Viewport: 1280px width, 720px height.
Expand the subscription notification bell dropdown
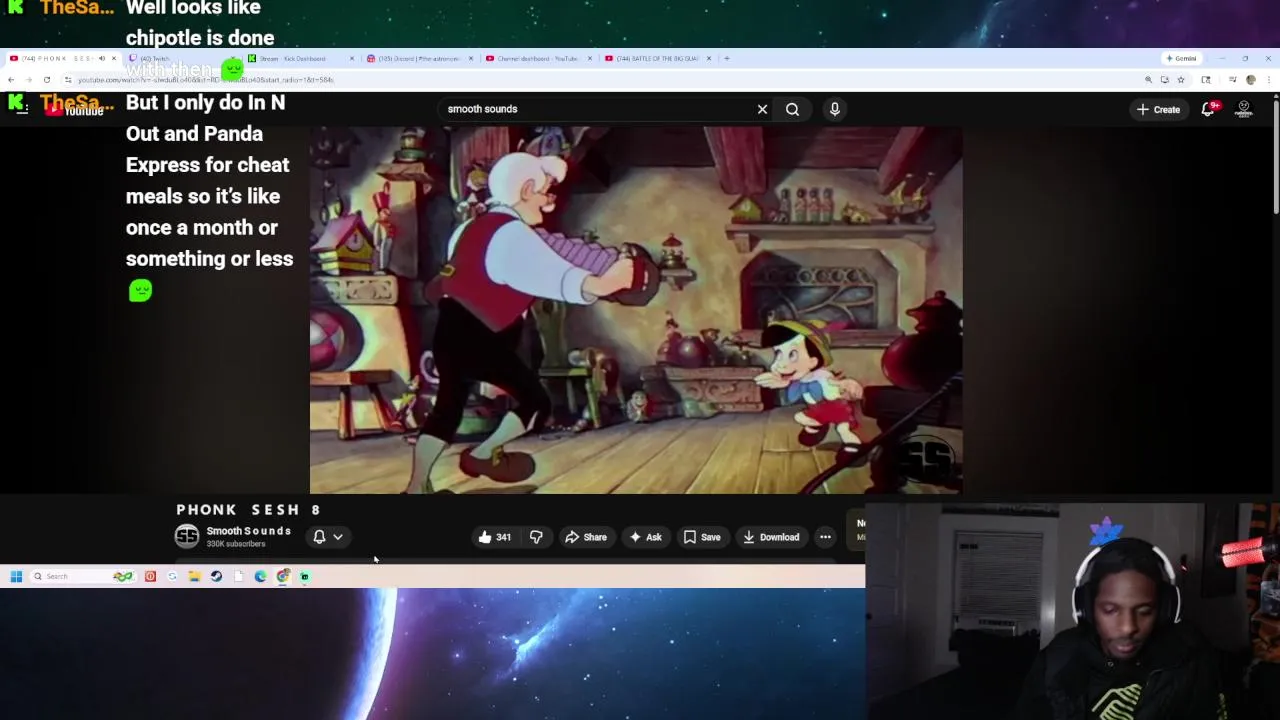pos(328,537)
